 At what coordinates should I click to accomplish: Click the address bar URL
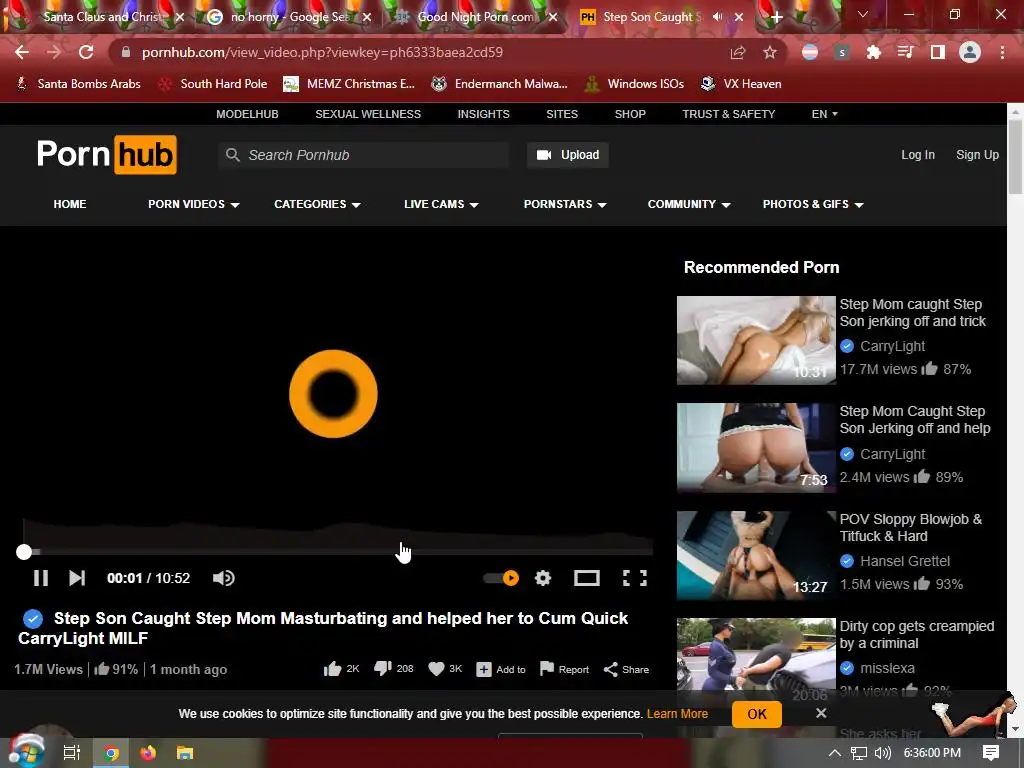click(x=322, y=52)
